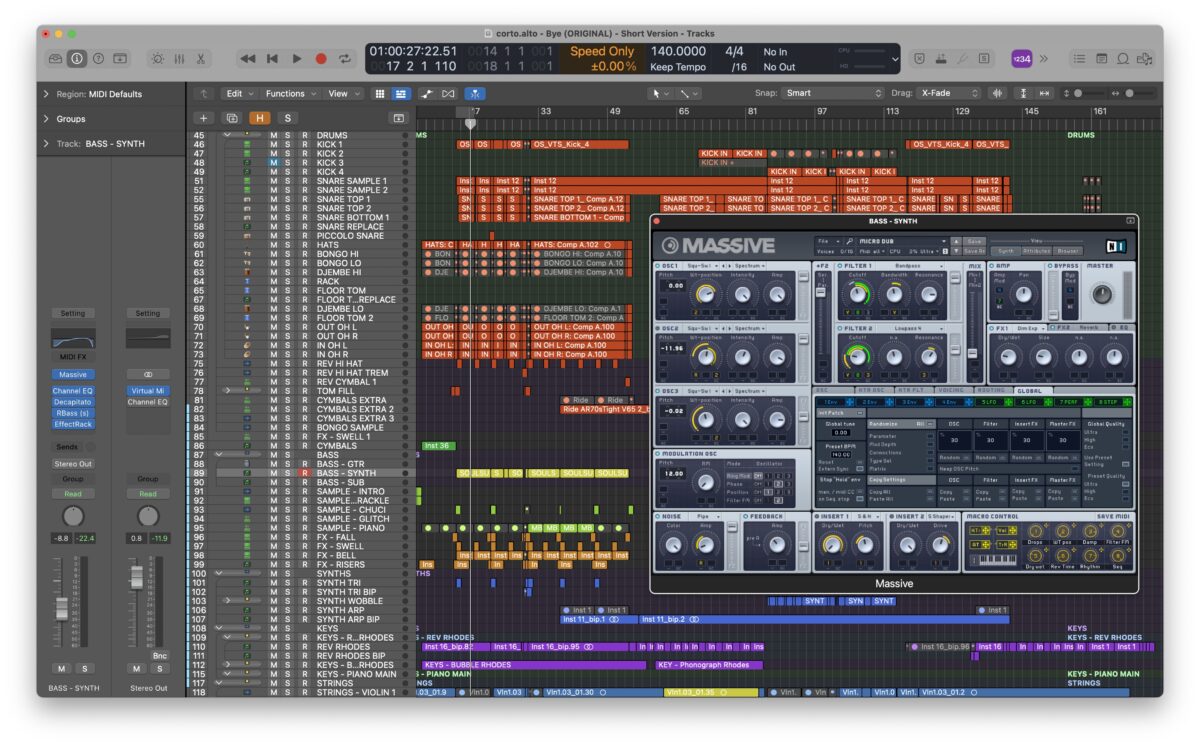Open the Drag dropdown set to X-Fade
Viewport: 1200px width, 745px height.
[948, 93]
